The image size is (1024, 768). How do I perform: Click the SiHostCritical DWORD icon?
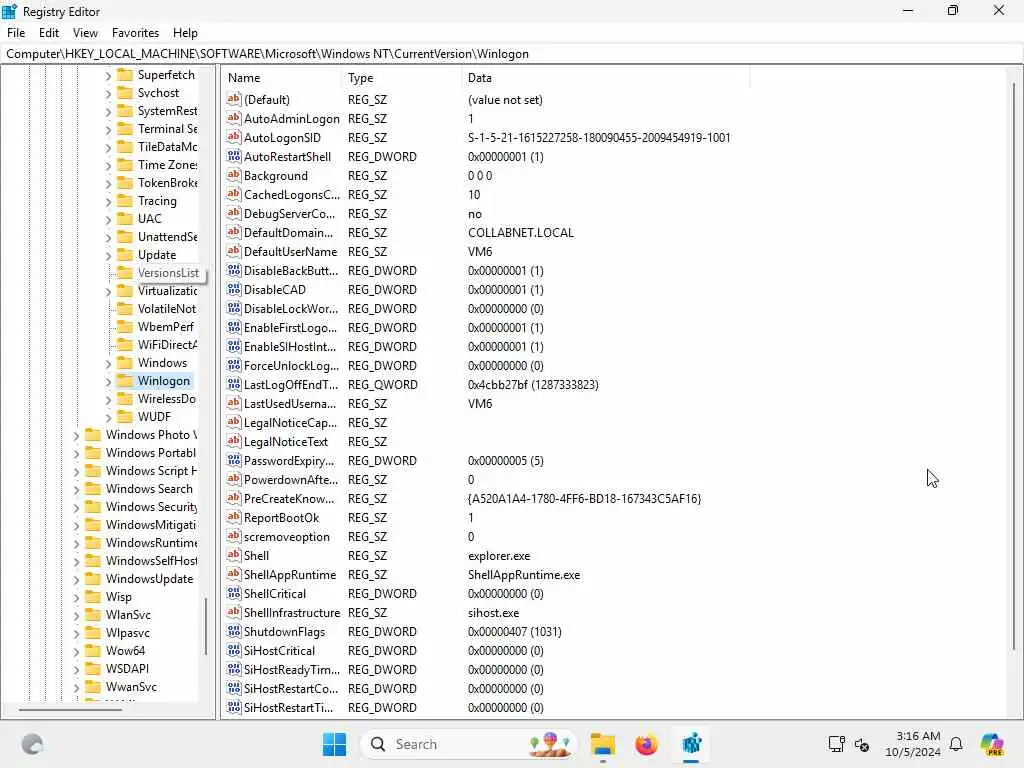click(x=234, y=650)
